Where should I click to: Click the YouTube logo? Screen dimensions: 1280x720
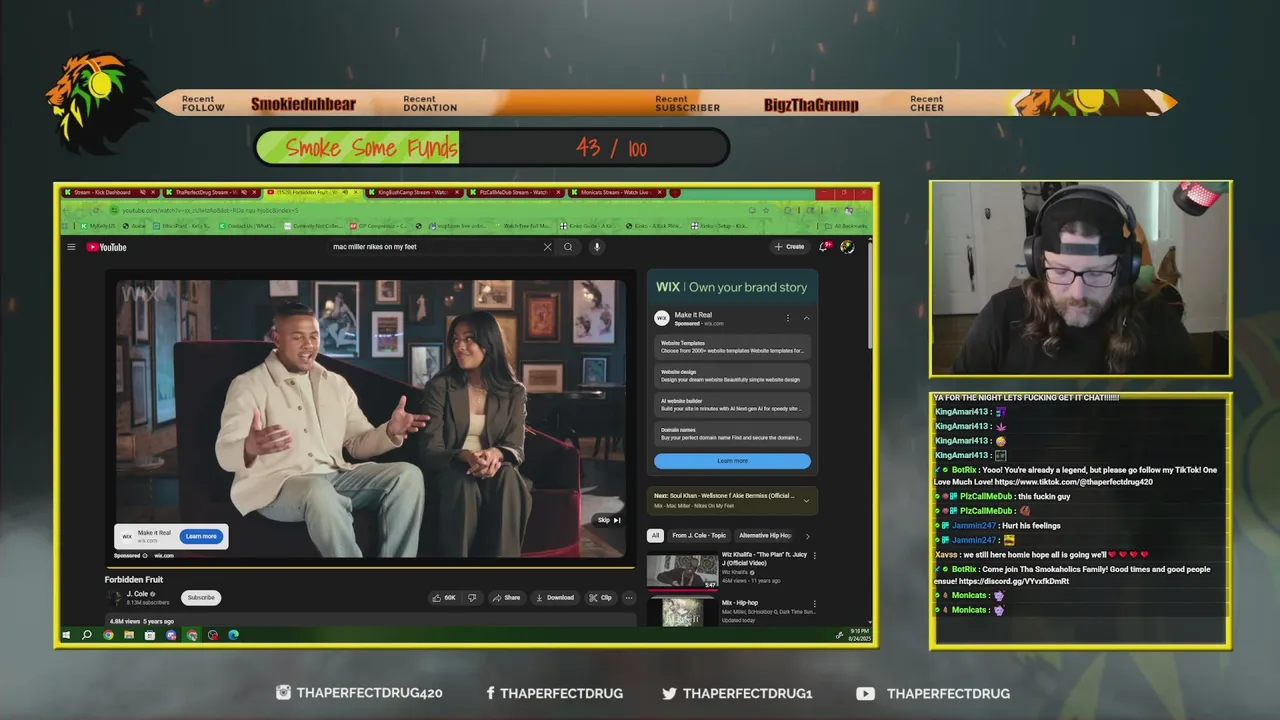(x=107, y=247)
